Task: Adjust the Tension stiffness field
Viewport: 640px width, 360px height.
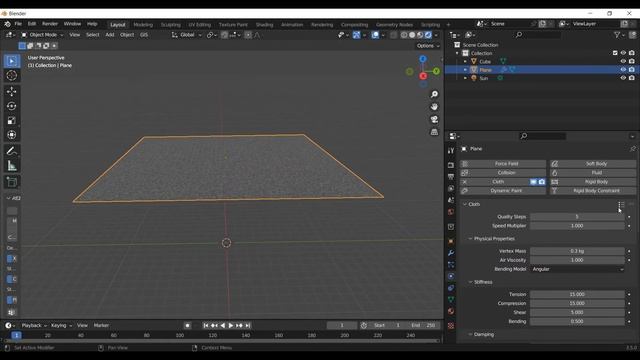Action: pos(577,295)
